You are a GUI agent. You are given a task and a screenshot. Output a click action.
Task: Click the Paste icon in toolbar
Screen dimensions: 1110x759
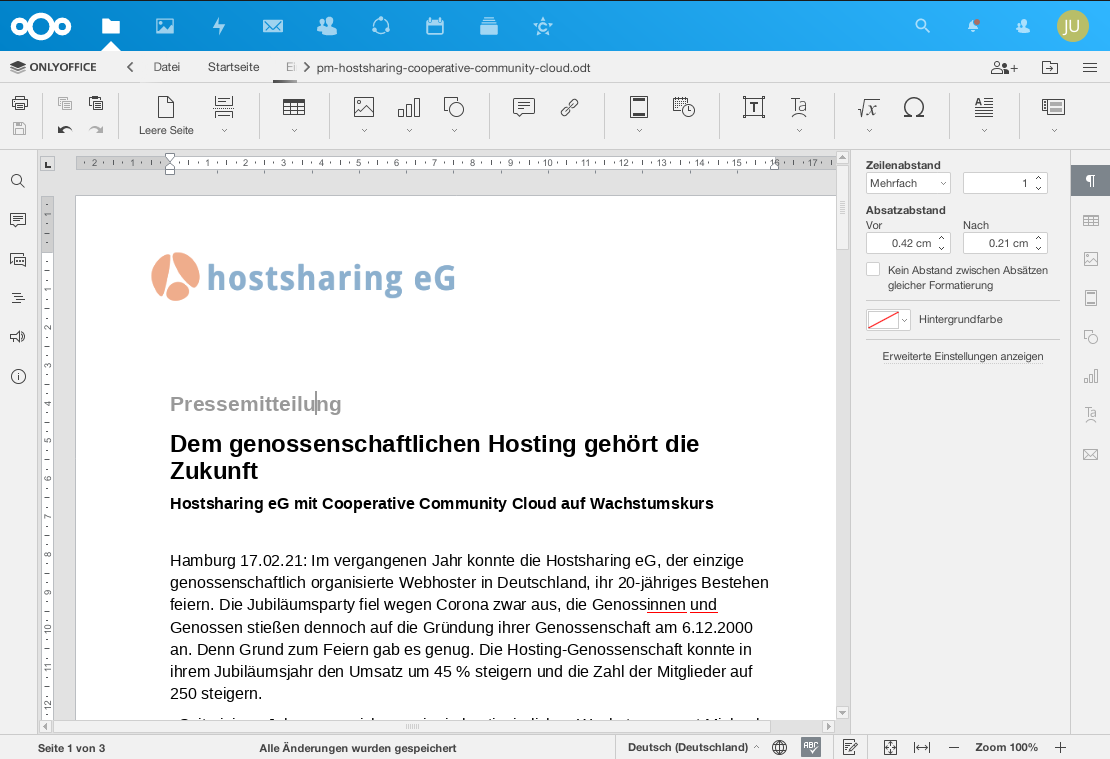[96, 103]
